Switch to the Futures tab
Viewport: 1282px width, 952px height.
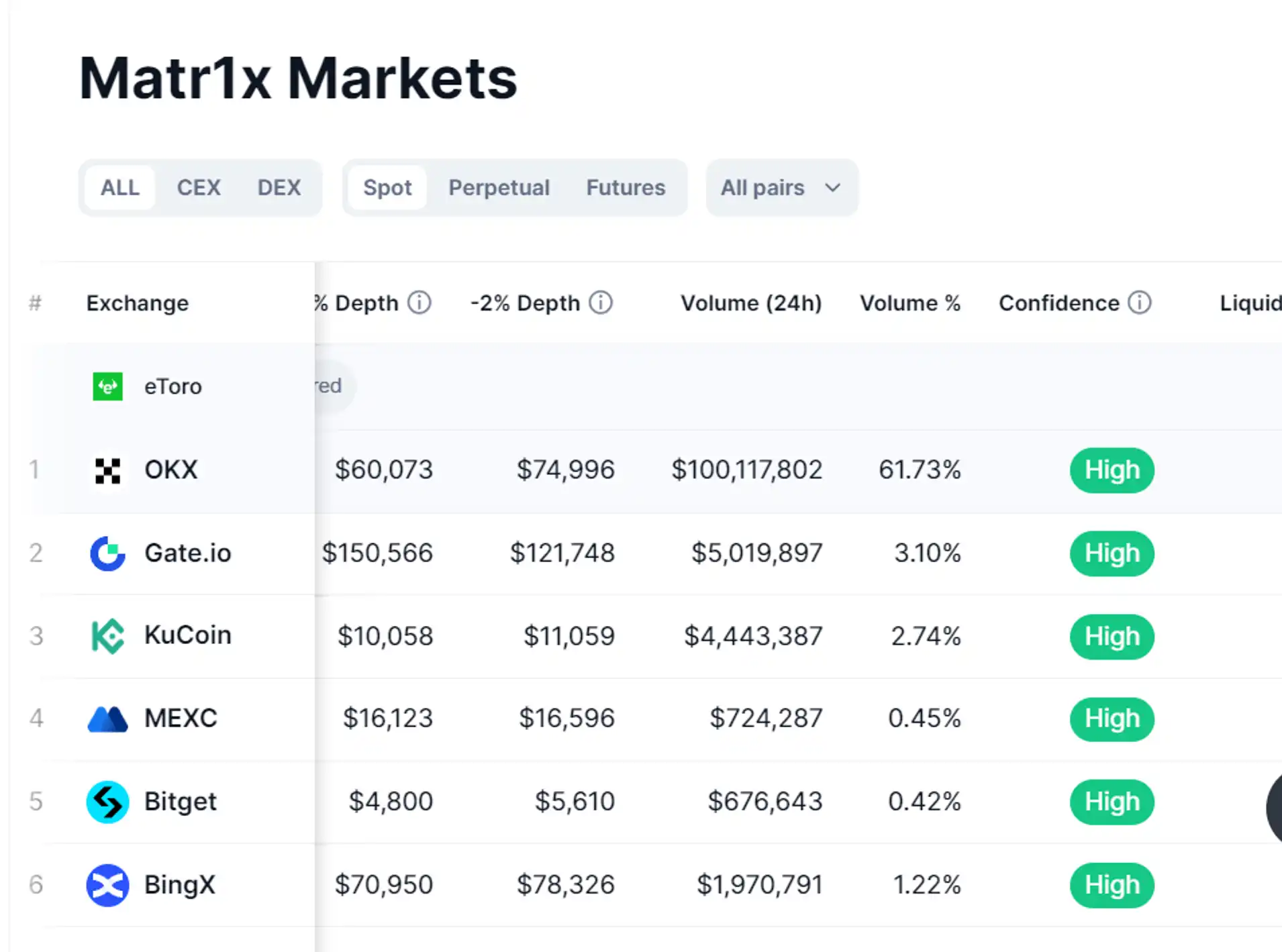tap(626, 188)
